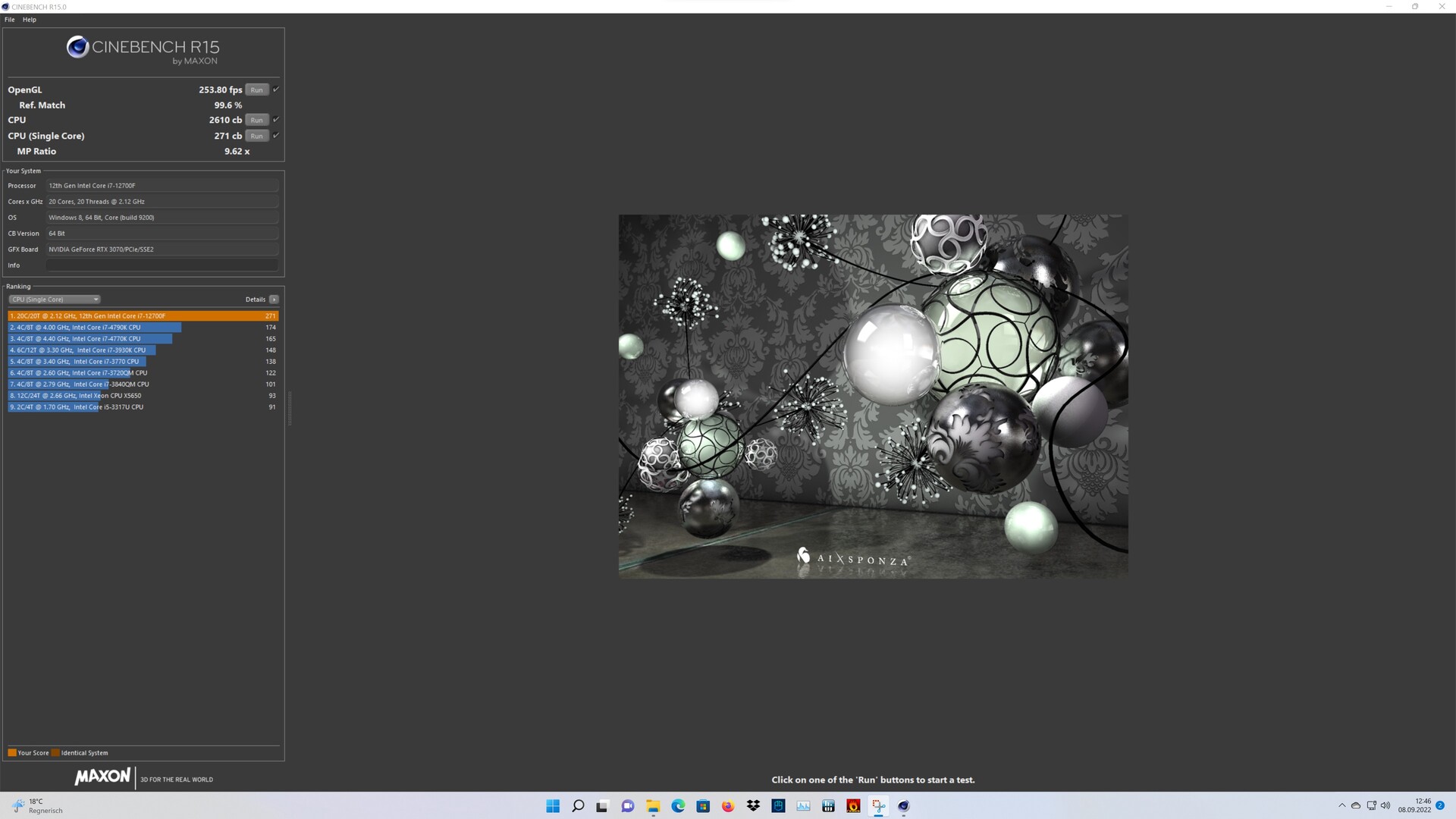Select ranking row Intel Core i7-3720QM
This screenshot has height=819, width=1456.
[x=143, y=373]
